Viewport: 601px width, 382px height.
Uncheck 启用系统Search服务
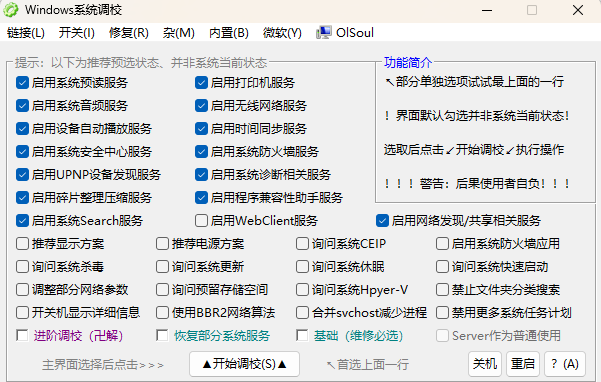click(22, 221)
